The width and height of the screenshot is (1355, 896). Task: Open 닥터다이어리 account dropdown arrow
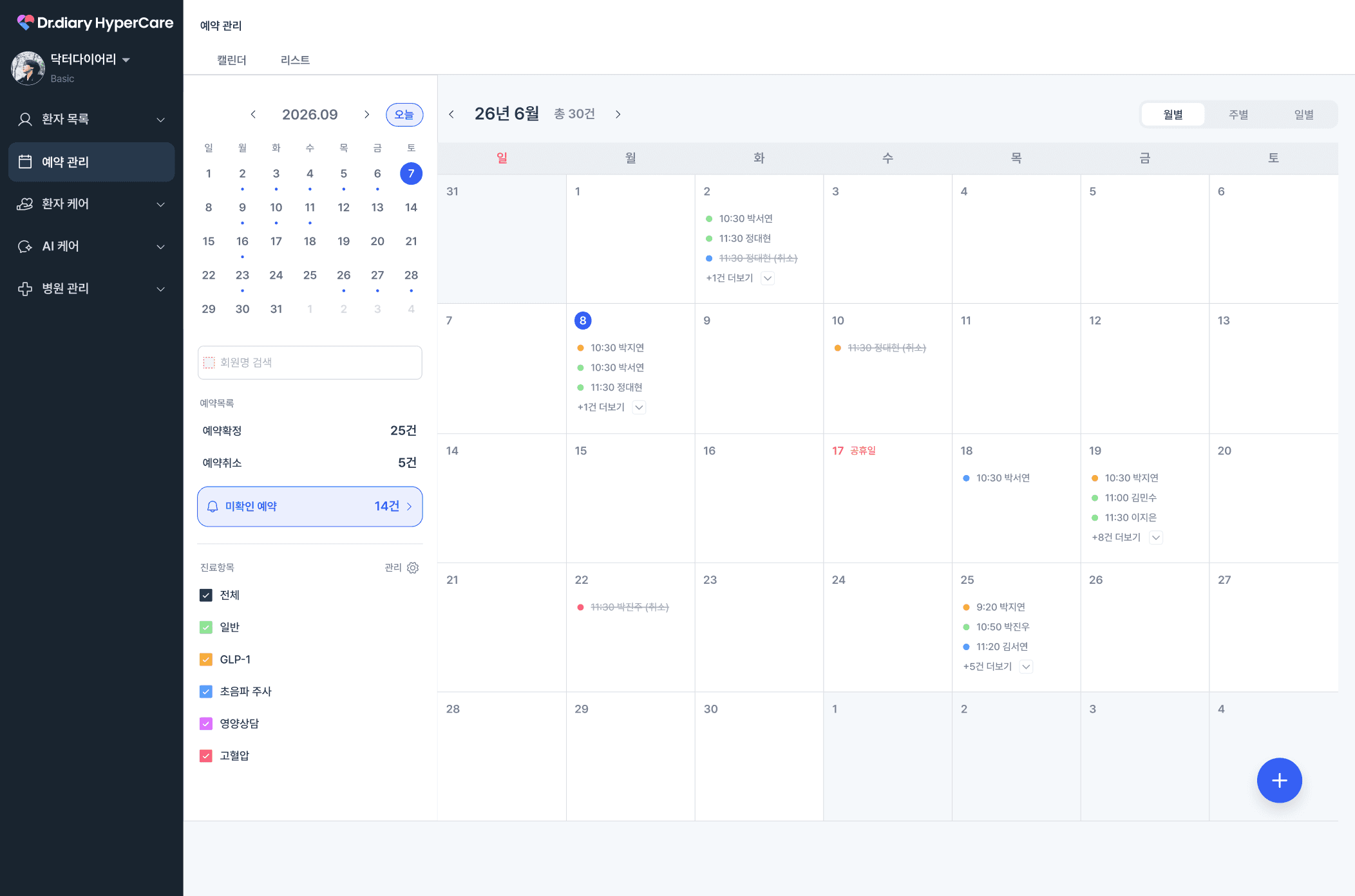(126, 60)
